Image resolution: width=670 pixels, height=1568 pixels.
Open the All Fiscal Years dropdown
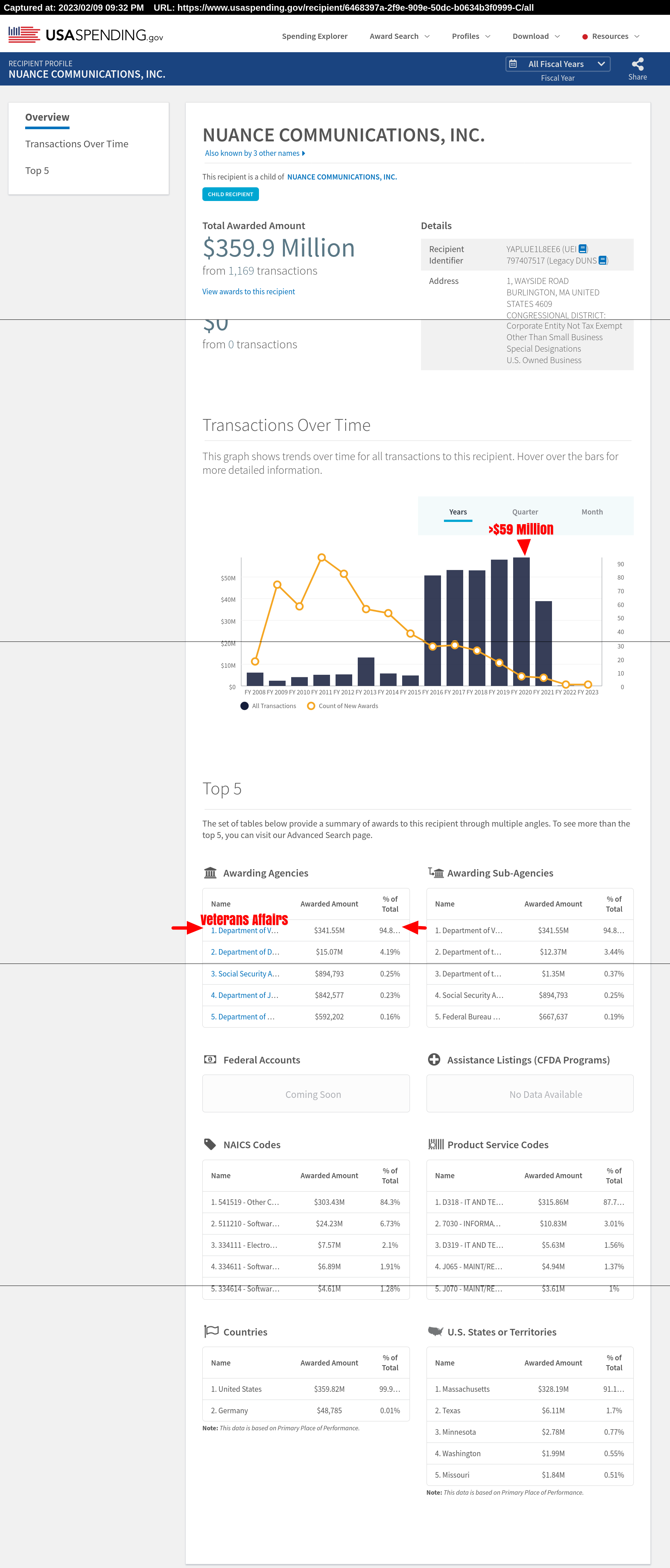558,64
